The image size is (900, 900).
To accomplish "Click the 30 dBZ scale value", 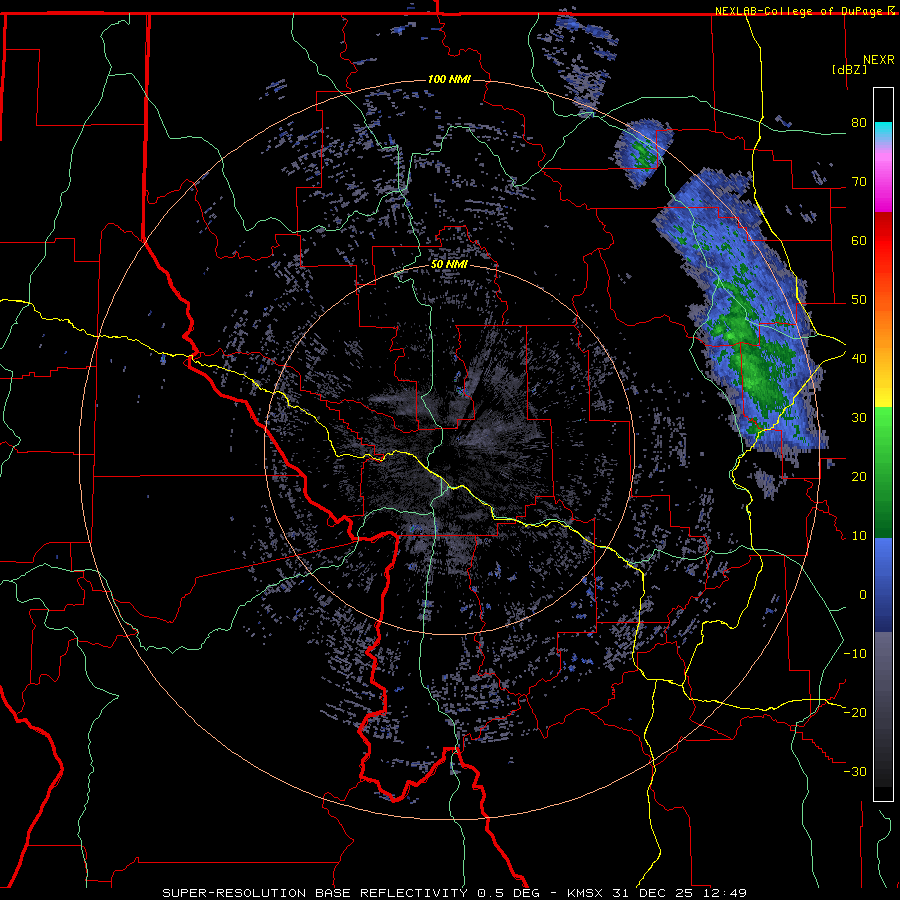I will pos(859,418).
